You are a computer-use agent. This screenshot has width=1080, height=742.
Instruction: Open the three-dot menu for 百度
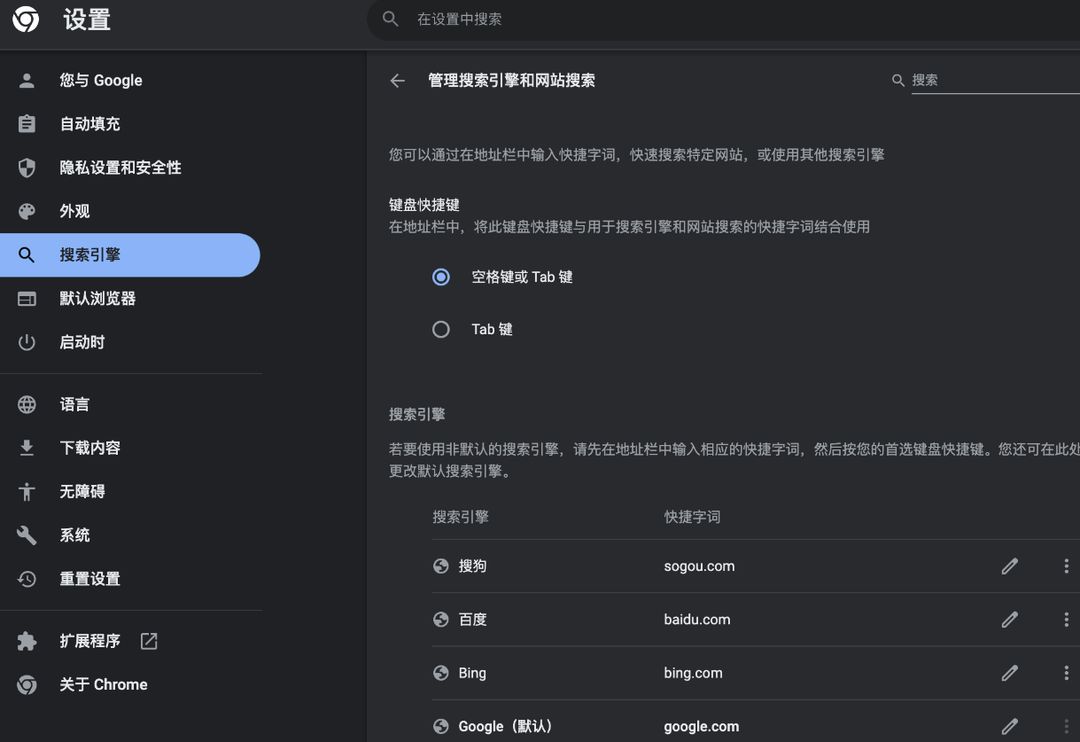coord(1065,619)
